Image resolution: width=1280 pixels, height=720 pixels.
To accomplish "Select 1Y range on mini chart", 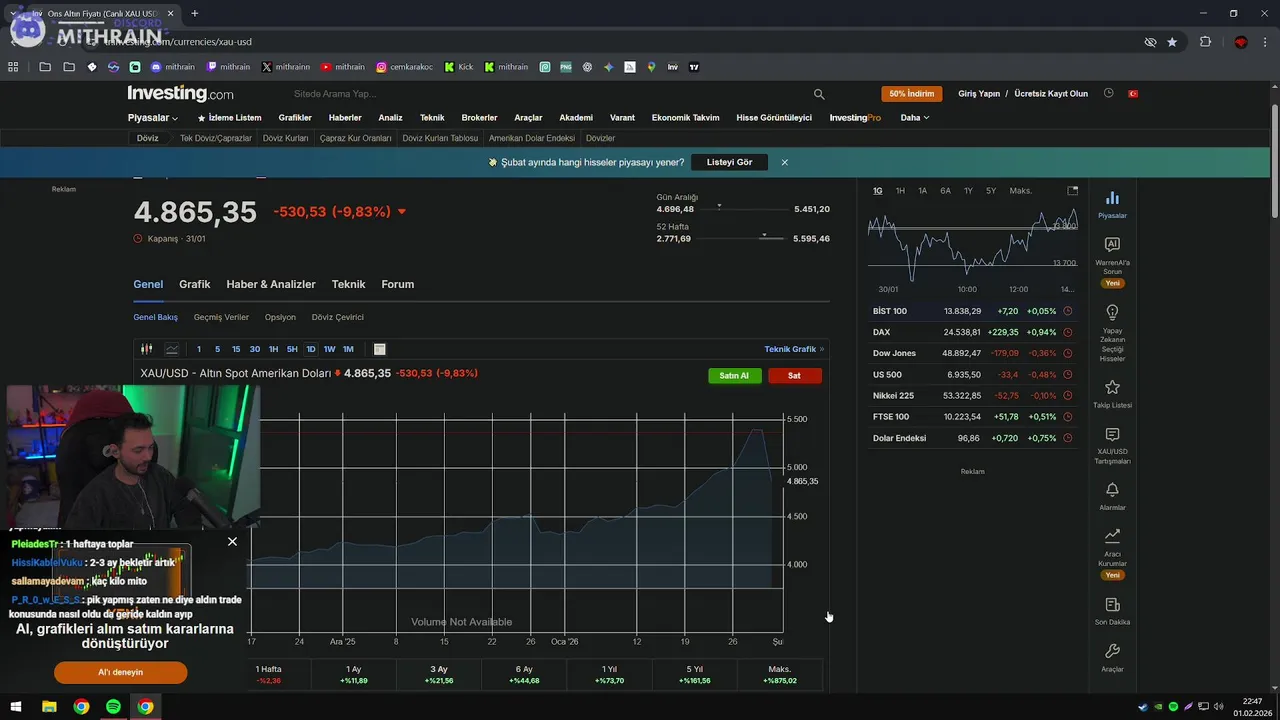I will point(968,190).
